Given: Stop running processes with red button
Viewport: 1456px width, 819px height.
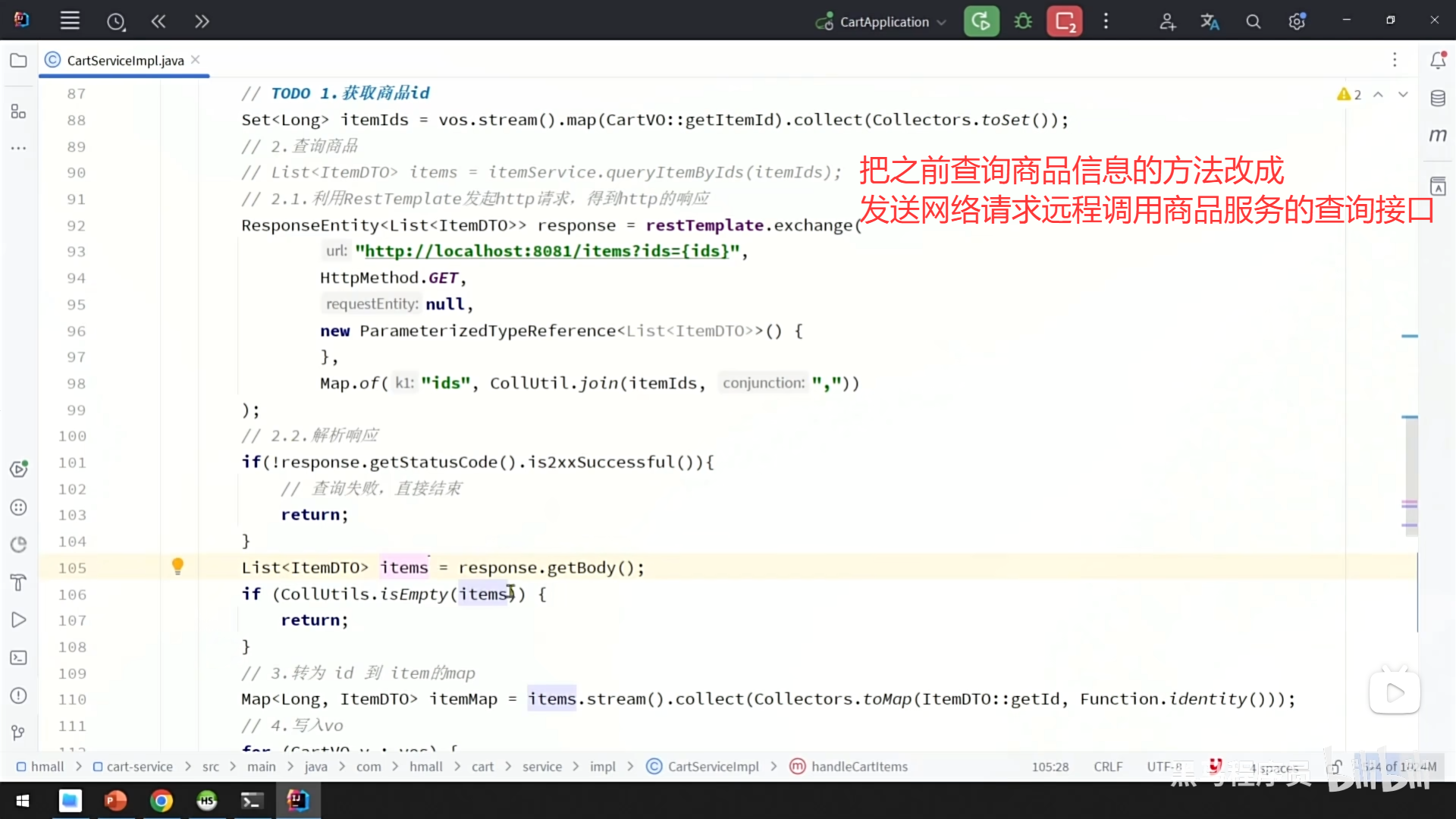Looking at the screenshot, I should coord(1064,21).
